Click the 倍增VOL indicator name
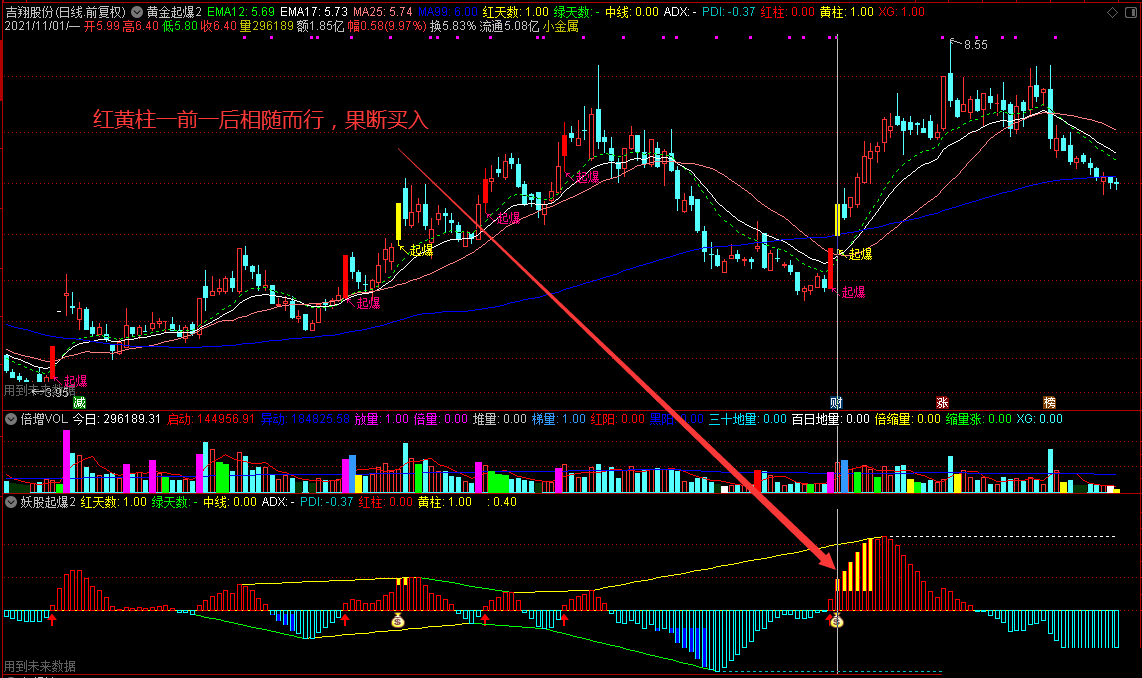 44,419
